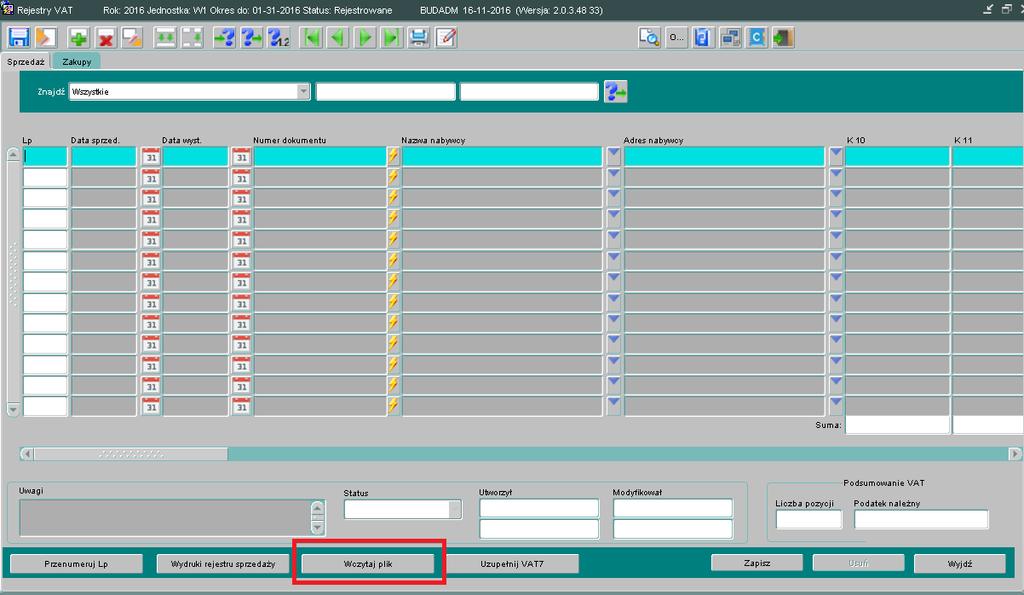Click the count query icon with question mark and 1.2

pos(278,37)
